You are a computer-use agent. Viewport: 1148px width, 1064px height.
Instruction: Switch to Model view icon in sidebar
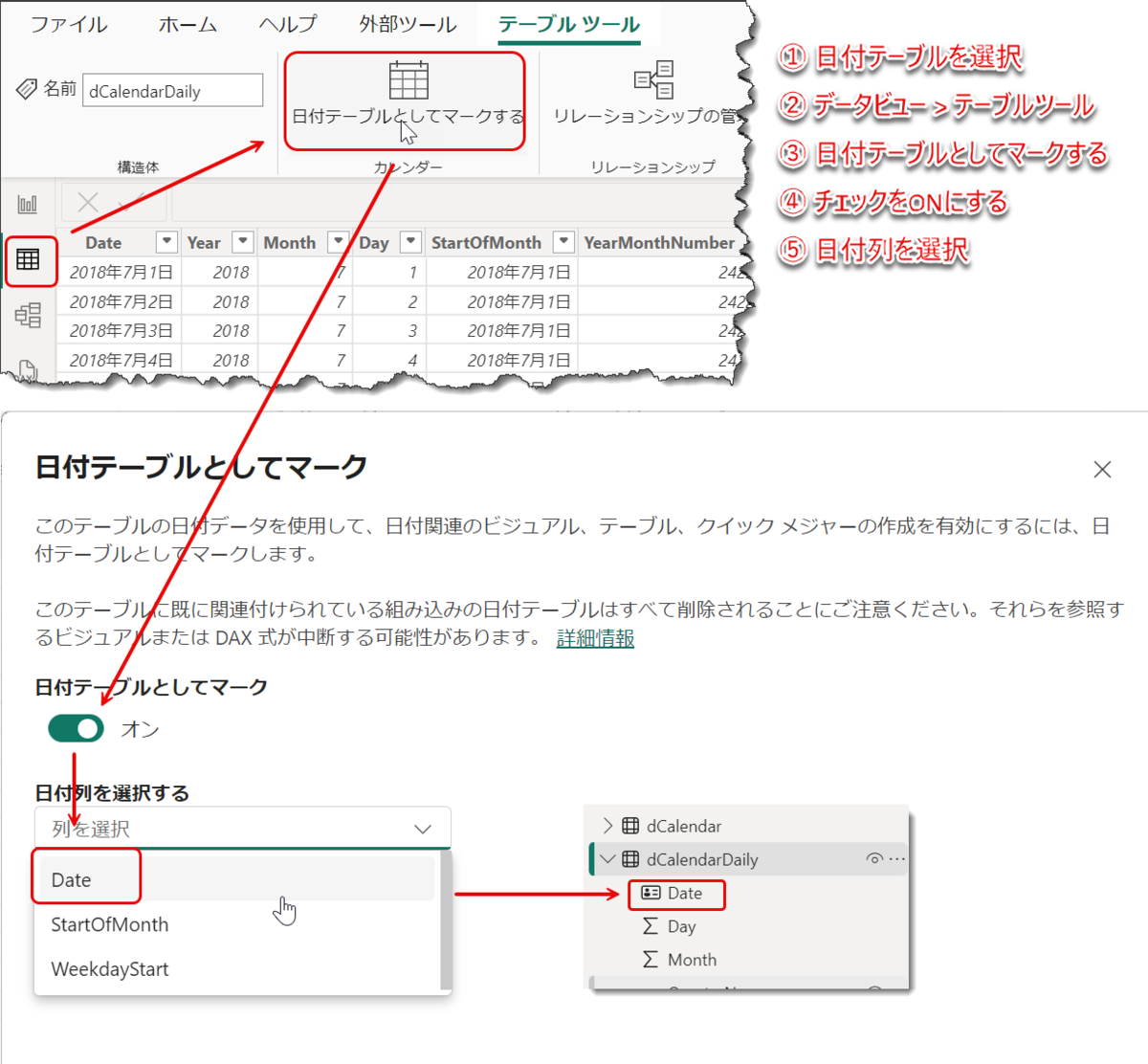[x=28, y=315]
